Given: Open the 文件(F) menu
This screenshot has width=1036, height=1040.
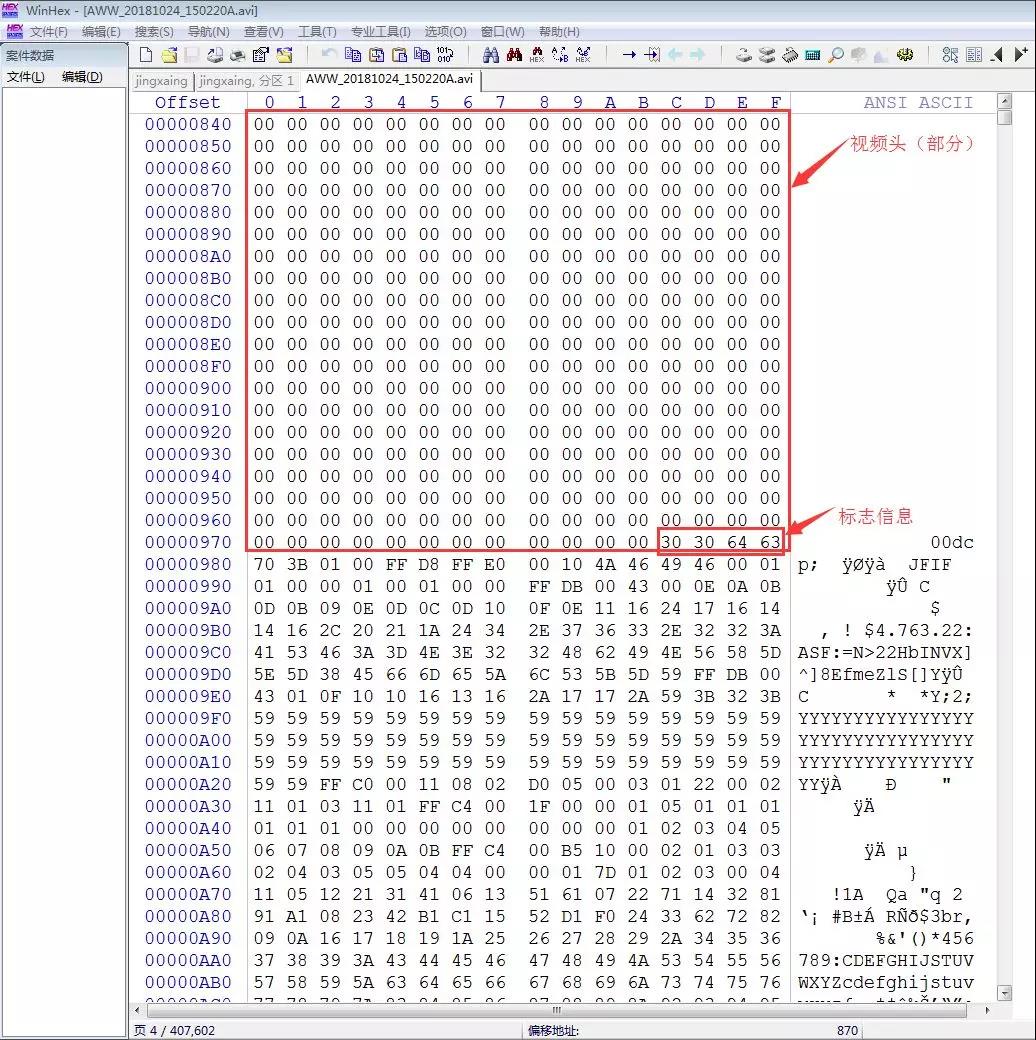Looking at the screenshot, I should click(48, 32).
